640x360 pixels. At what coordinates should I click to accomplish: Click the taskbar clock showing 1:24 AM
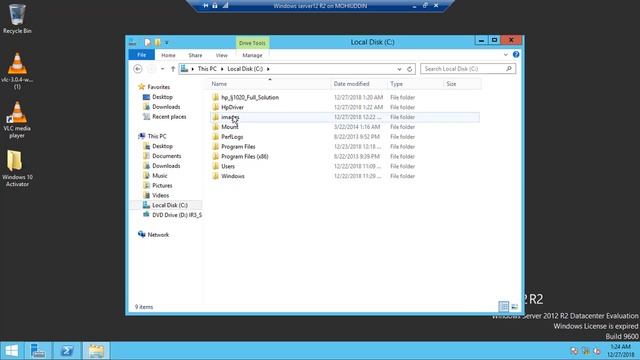click(620, 351)
